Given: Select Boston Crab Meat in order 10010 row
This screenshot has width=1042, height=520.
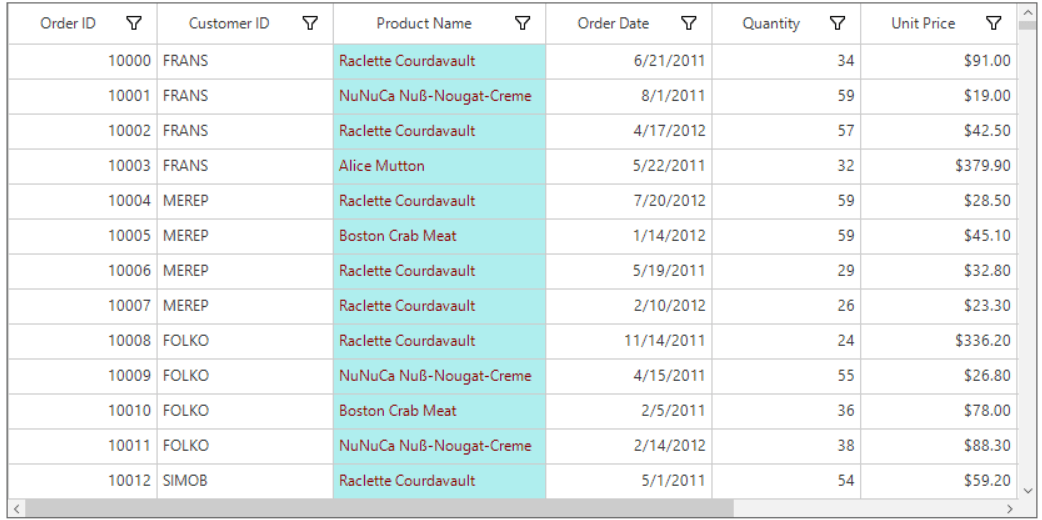Looking at the screenshot, I should (x=439, y=411).
